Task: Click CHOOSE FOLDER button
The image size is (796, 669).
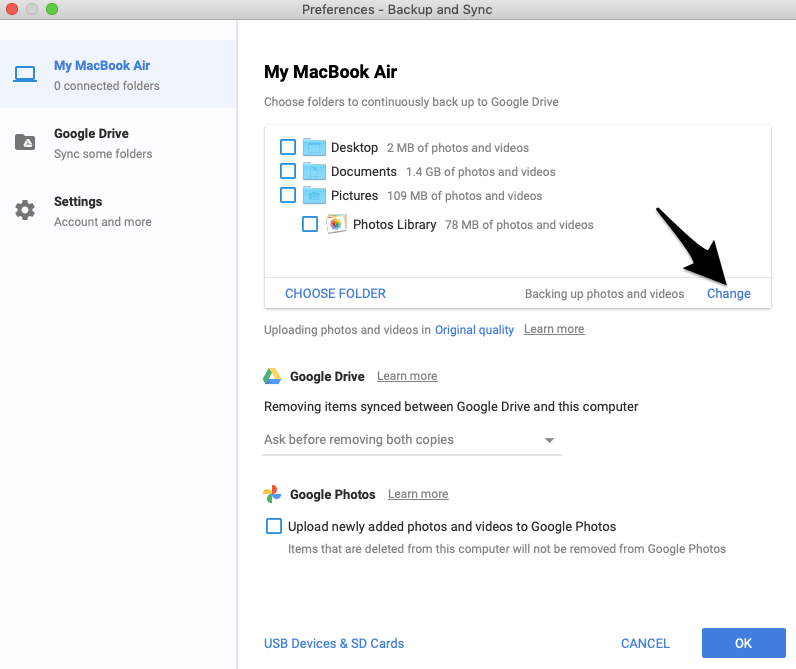Action: 335,293
